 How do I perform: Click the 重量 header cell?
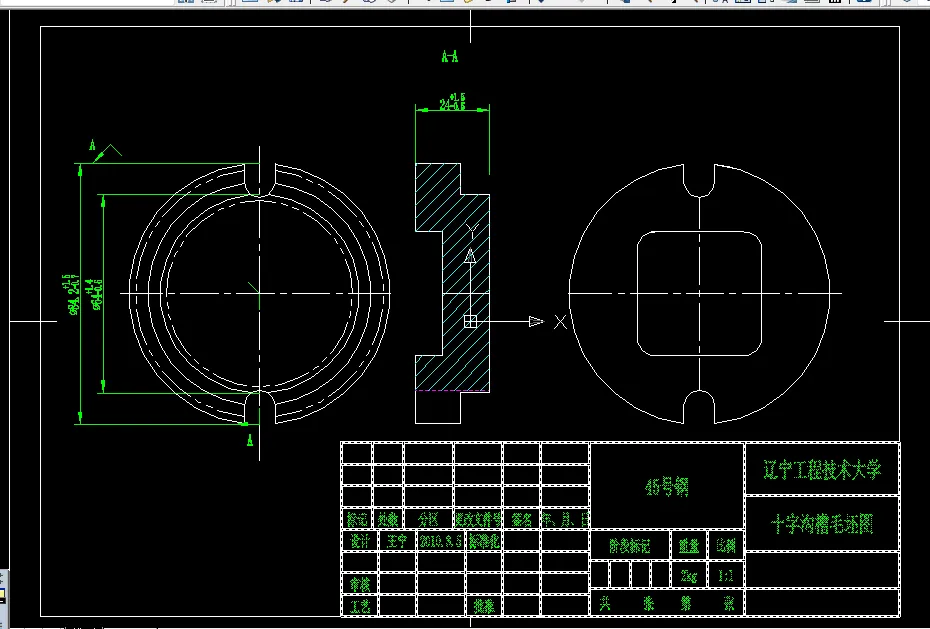[x=689, y=545]
